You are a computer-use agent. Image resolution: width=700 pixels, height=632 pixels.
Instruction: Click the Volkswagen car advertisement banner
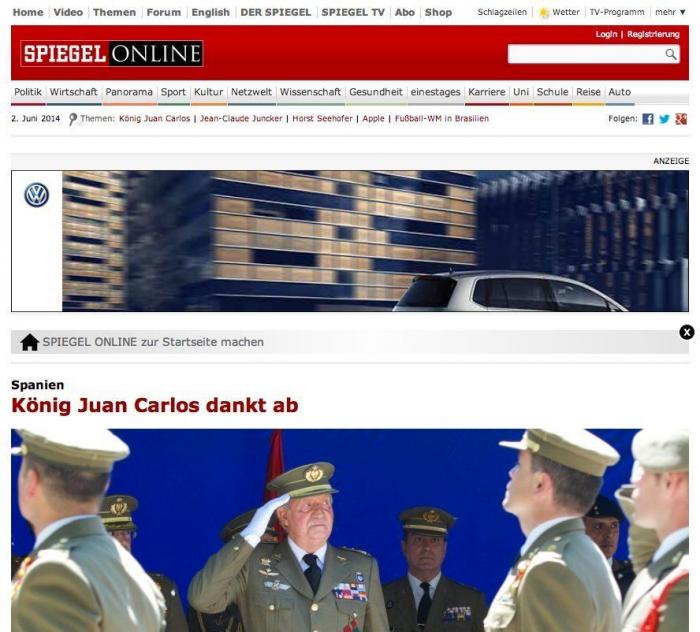click(x=350, y=241)
